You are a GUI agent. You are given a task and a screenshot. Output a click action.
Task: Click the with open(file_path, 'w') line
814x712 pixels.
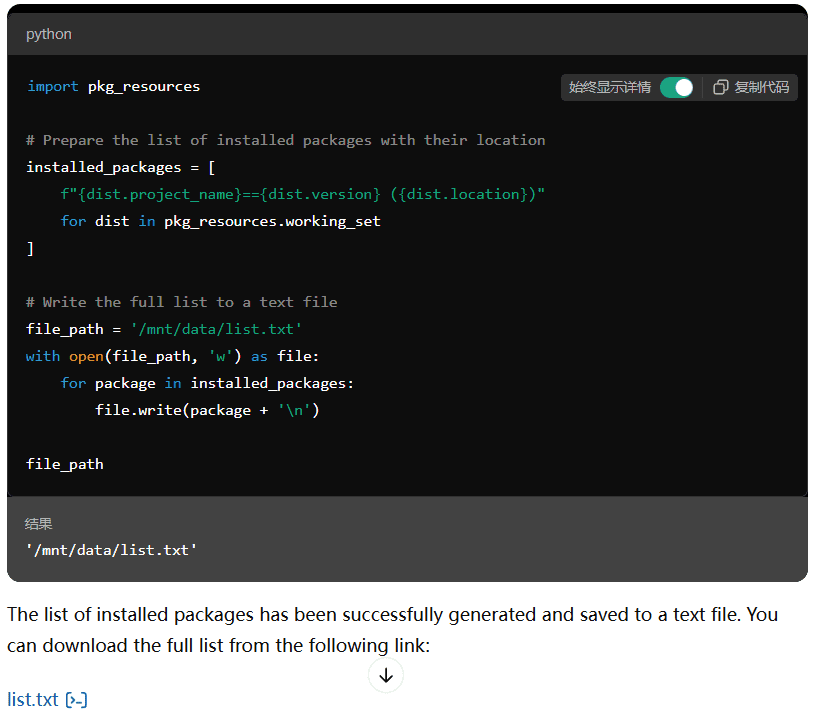[172, 357]
